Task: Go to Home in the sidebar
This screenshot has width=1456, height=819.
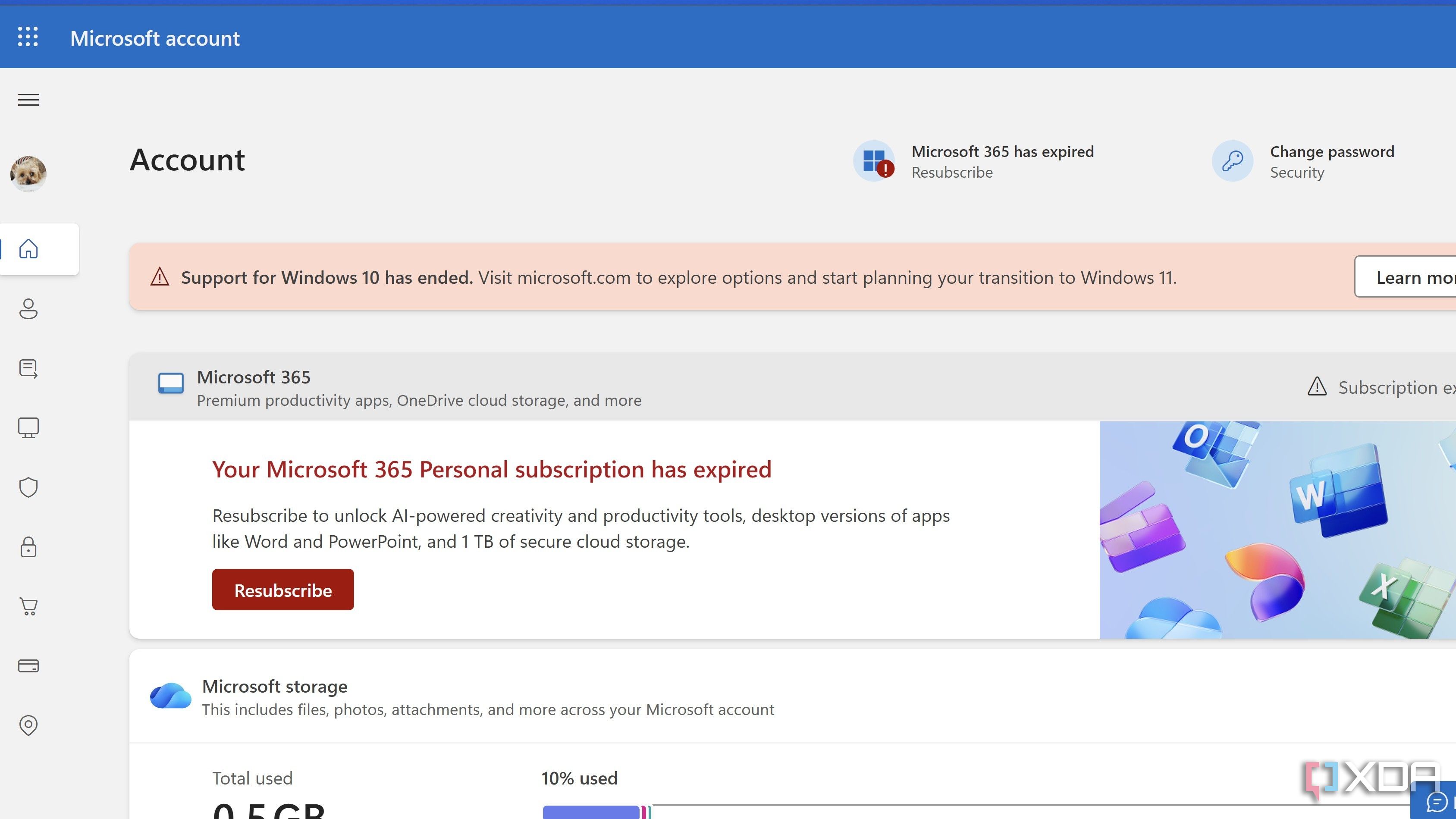Action: 28,249
